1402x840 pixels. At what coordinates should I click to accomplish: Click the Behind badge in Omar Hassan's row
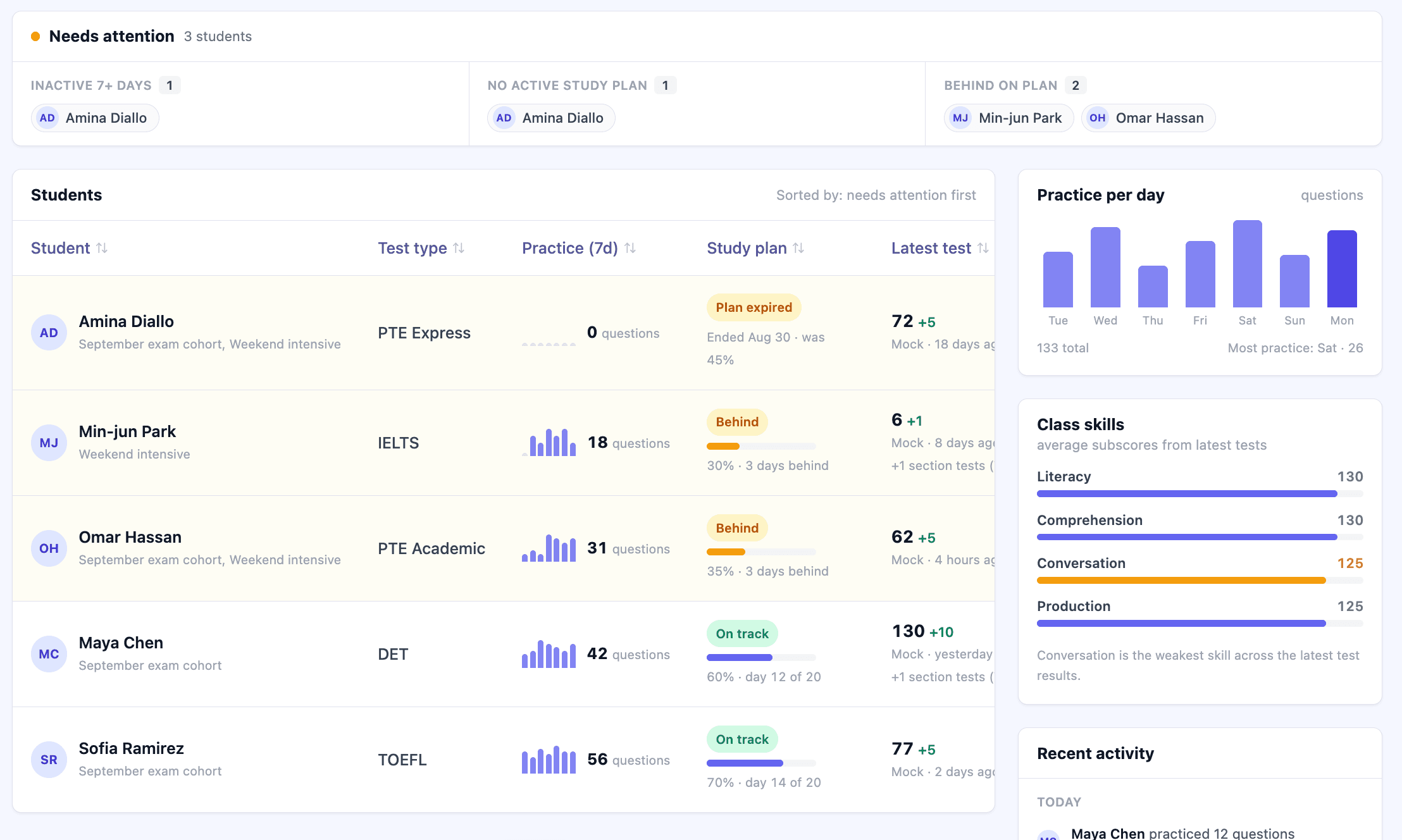click(x=737, y=528)
